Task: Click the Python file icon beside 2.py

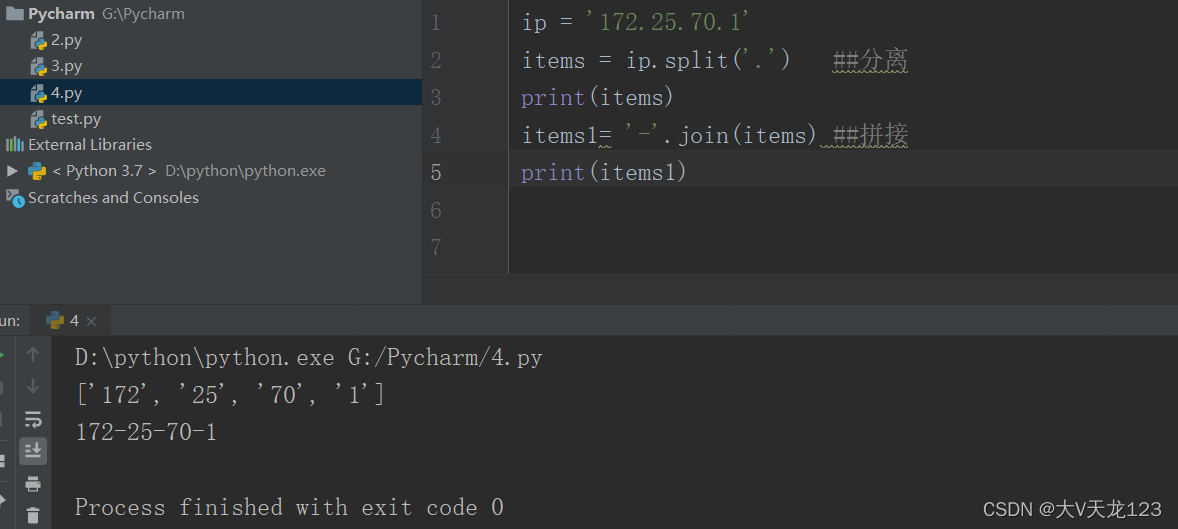Action: [38, 41]
